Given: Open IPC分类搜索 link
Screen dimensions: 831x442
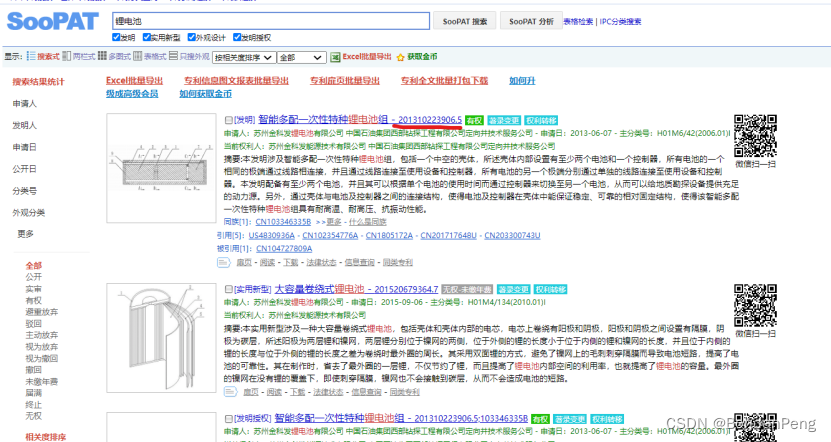Looking at the screenshot, I should tap(620, 22).
